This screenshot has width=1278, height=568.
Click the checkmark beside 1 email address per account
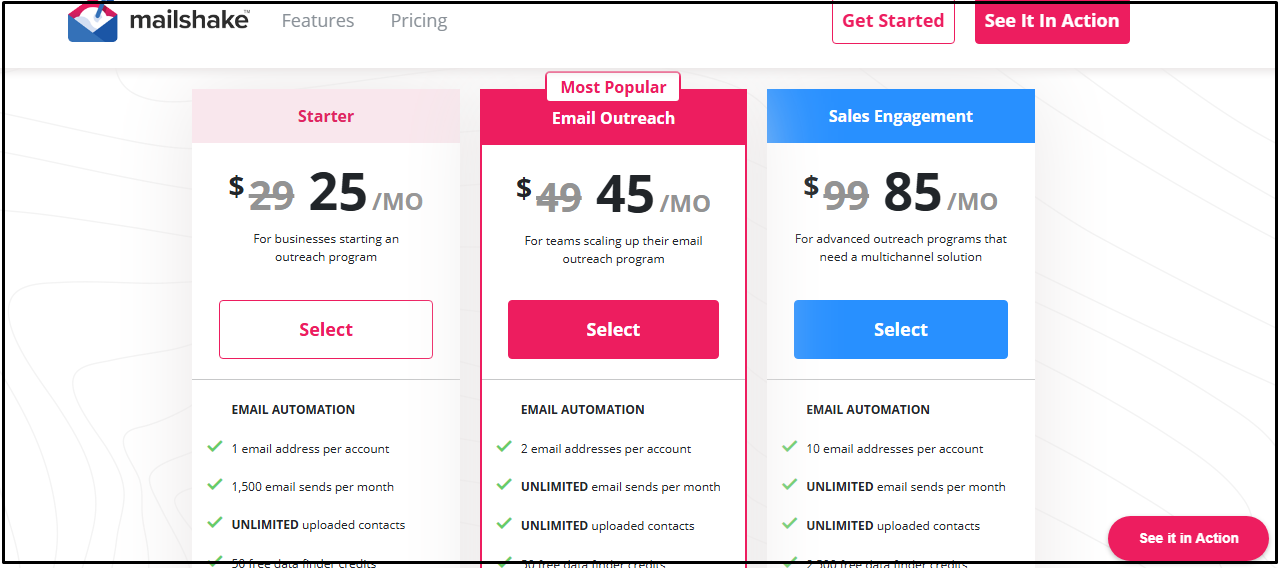(x=214, y=447)
